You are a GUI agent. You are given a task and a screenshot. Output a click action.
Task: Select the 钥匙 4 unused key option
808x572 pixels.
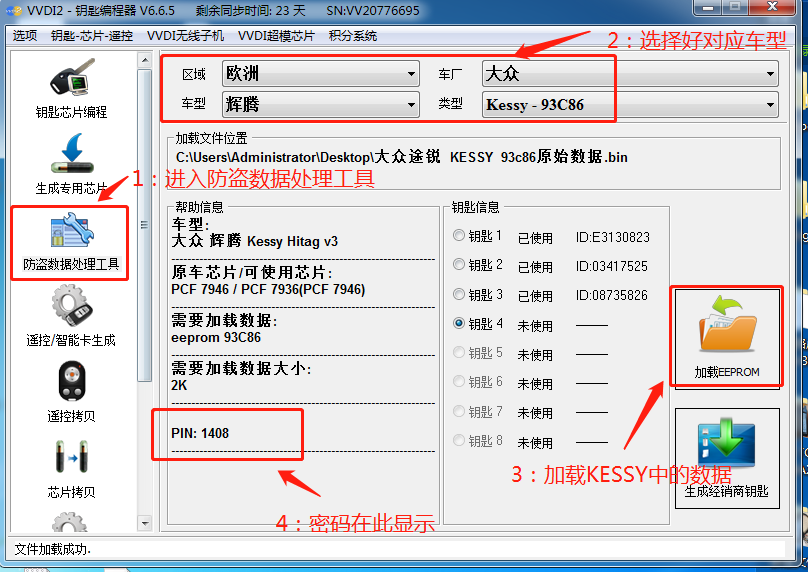point(459,324)
